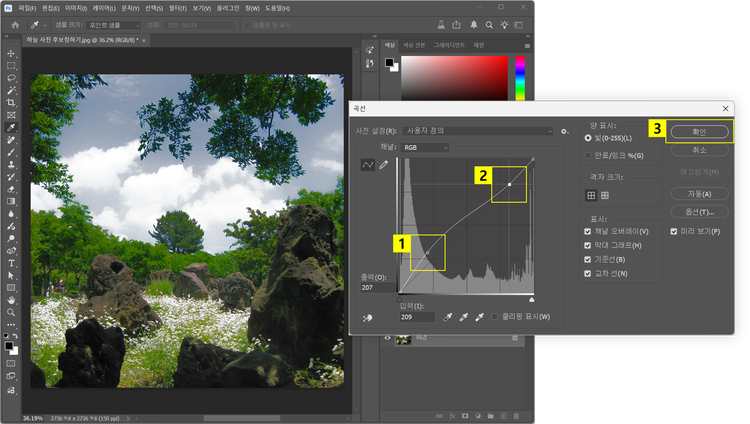This screenshot has width=750, height=424.
Task: Select the Lasso tool
Action: pyautogui.click(x=11, y=77)
